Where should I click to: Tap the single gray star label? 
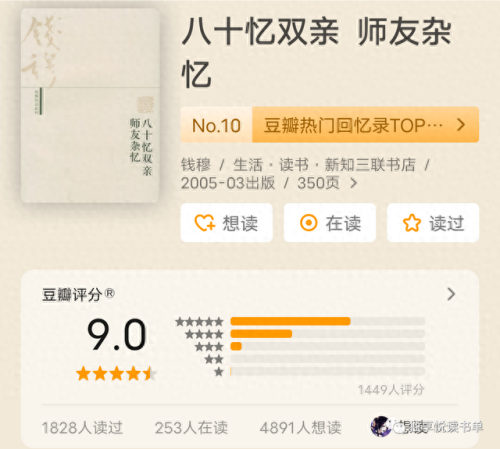(x=219, y=372)
